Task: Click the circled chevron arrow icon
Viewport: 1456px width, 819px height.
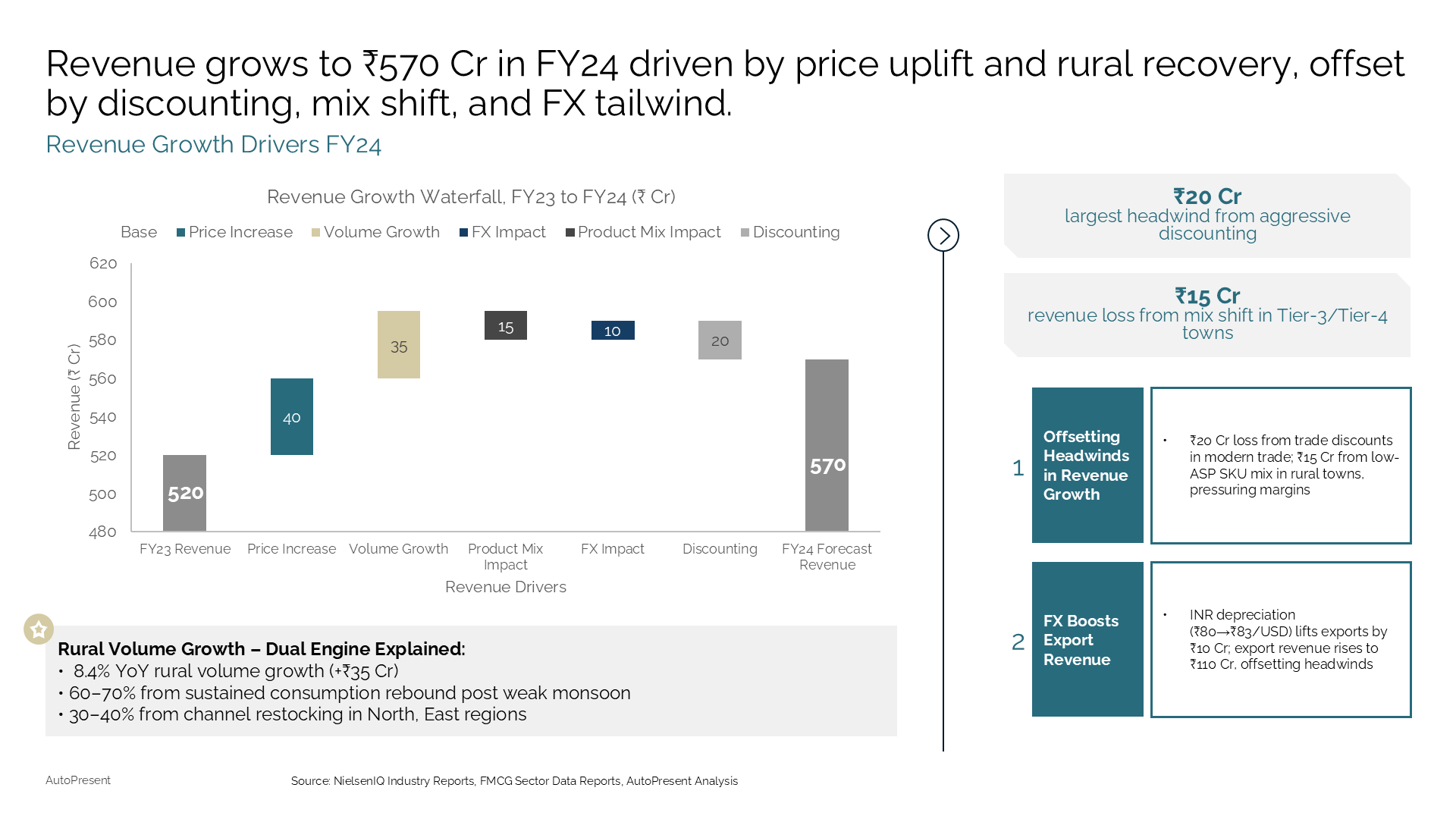Action: tap(943, 235)
